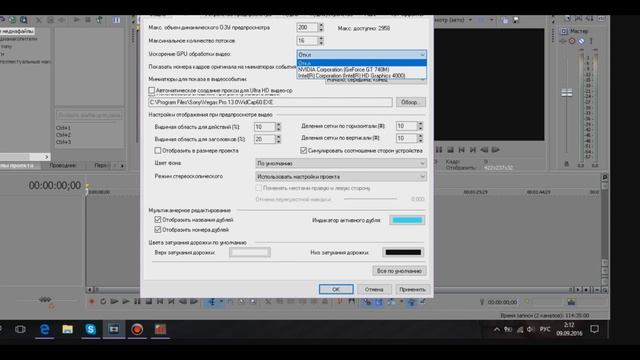
Task: Go to end in timeline transport
Action: [x=171, y=302]
